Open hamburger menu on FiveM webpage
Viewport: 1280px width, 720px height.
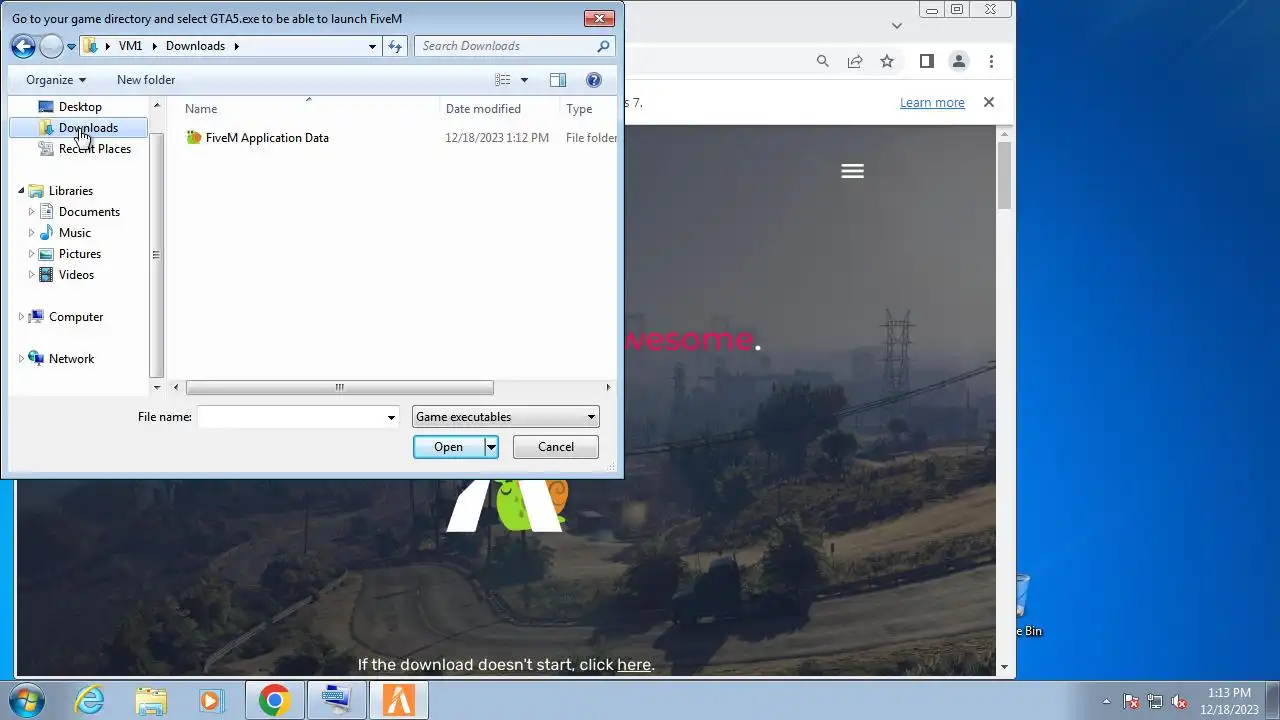click(x=852, y=172)
